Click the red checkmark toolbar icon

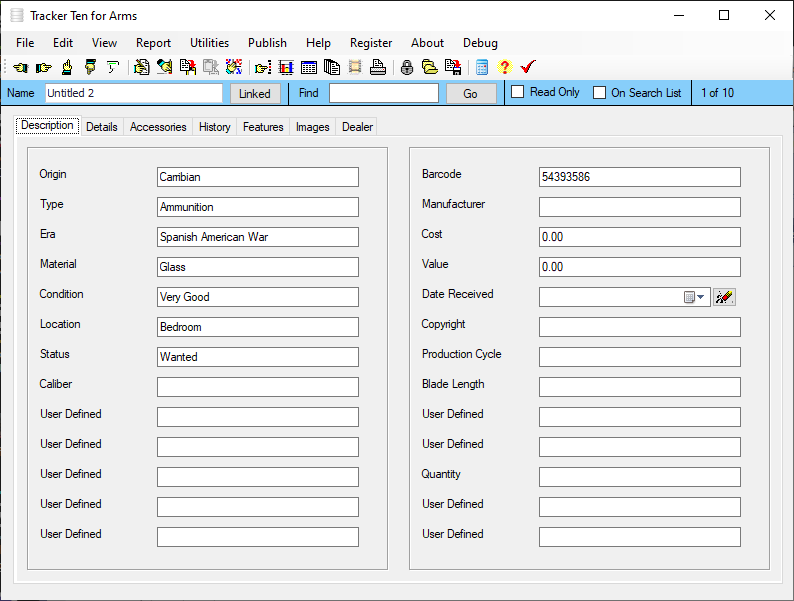click(x=528, y=68)
